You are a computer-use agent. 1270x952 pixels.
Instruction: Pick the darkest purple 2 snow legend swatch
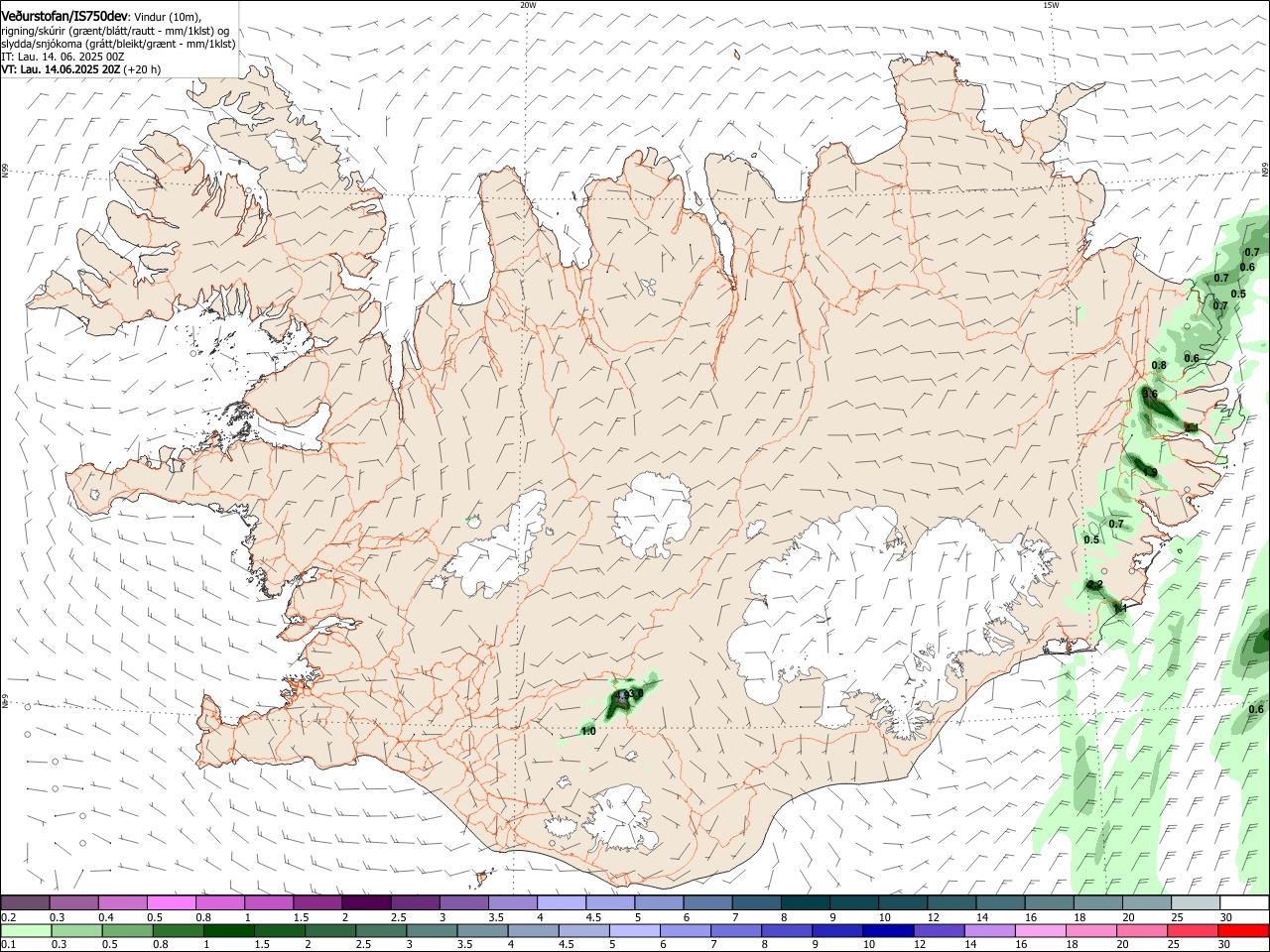tap(366, 904)
